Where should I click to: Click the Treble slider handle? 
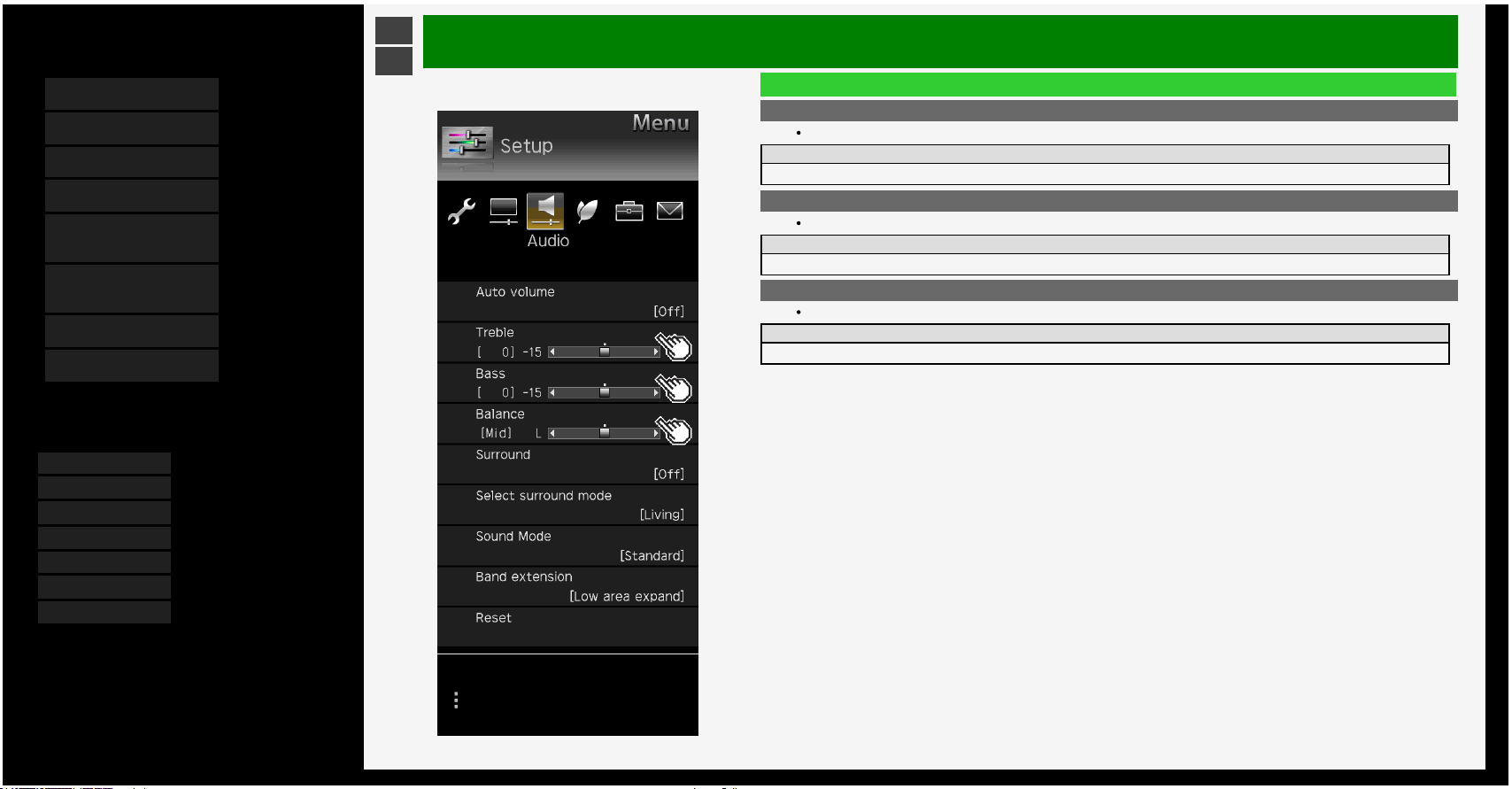pos(605,352)
